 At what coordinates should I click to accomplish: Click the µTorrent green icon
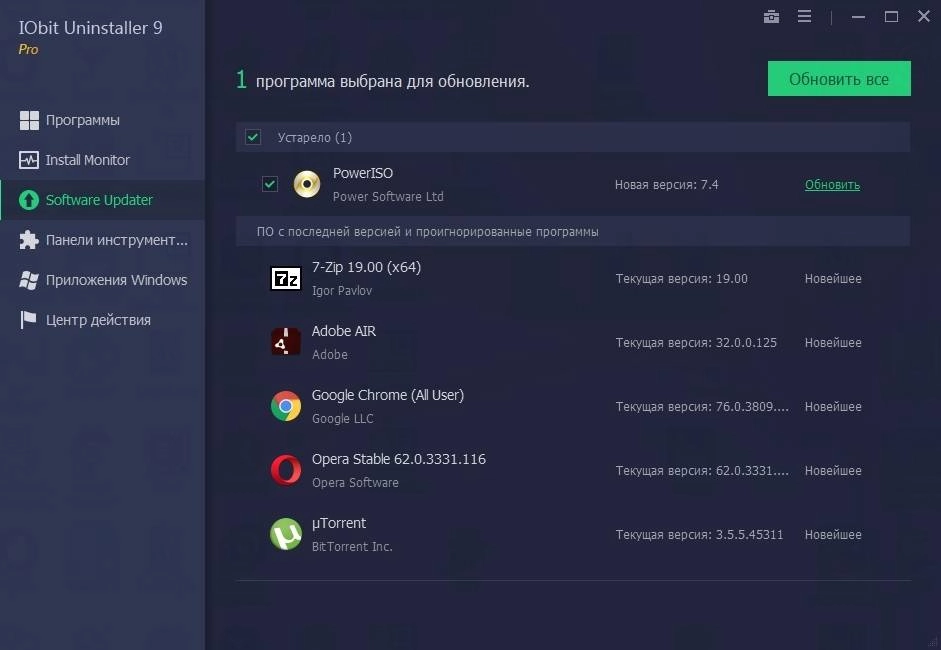pyautogui.click(x=286, y=534)
